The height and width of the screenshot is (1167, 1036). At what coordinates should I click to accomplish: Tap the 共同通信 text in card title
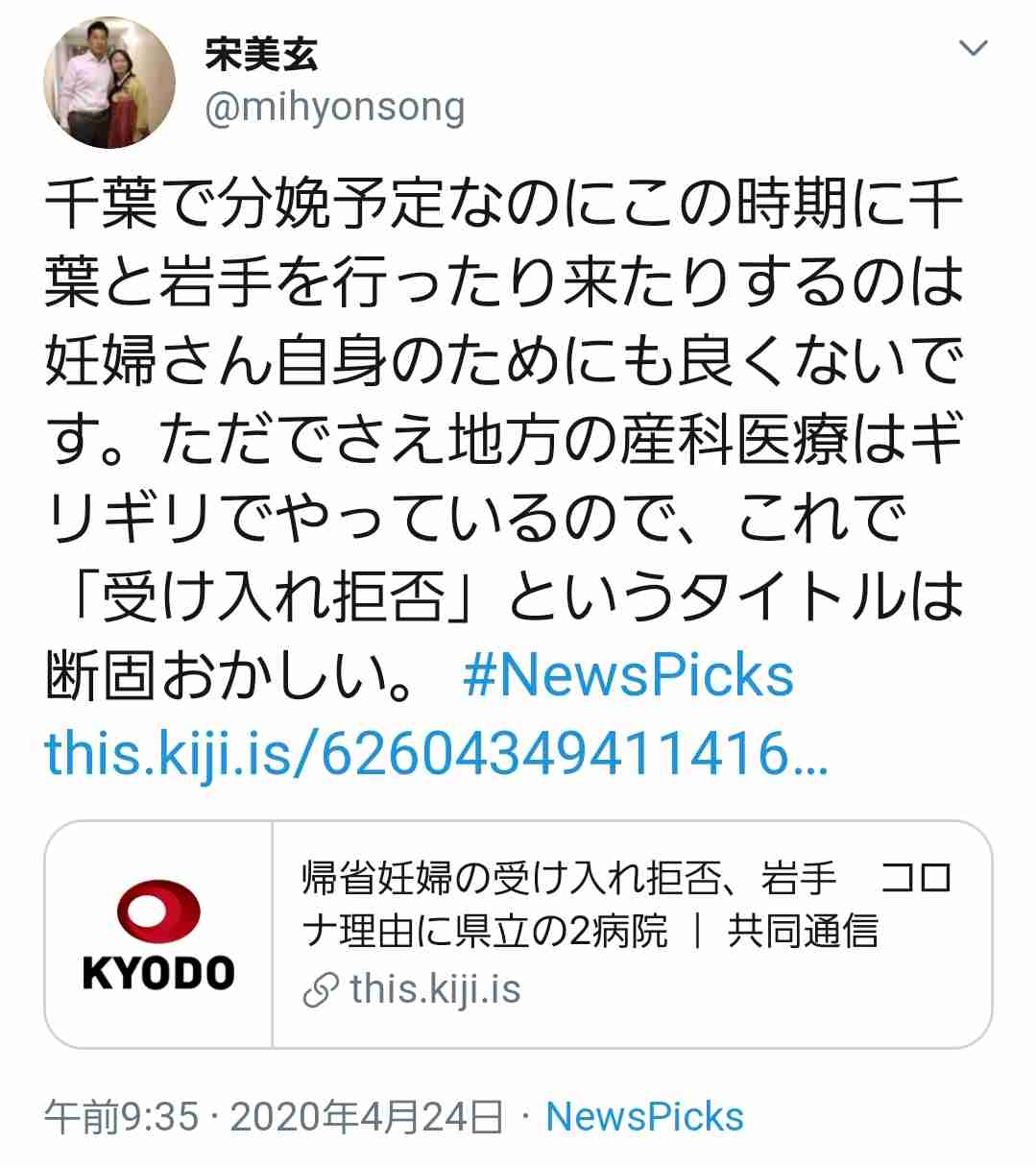click(803, 931)
